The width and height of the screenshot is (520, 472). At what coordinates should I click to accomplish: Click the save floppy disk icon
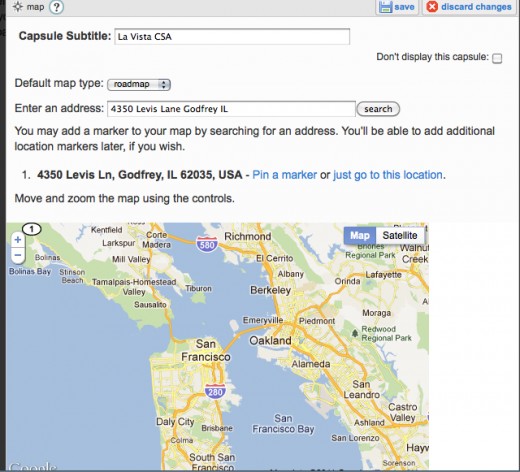(385, 7)
